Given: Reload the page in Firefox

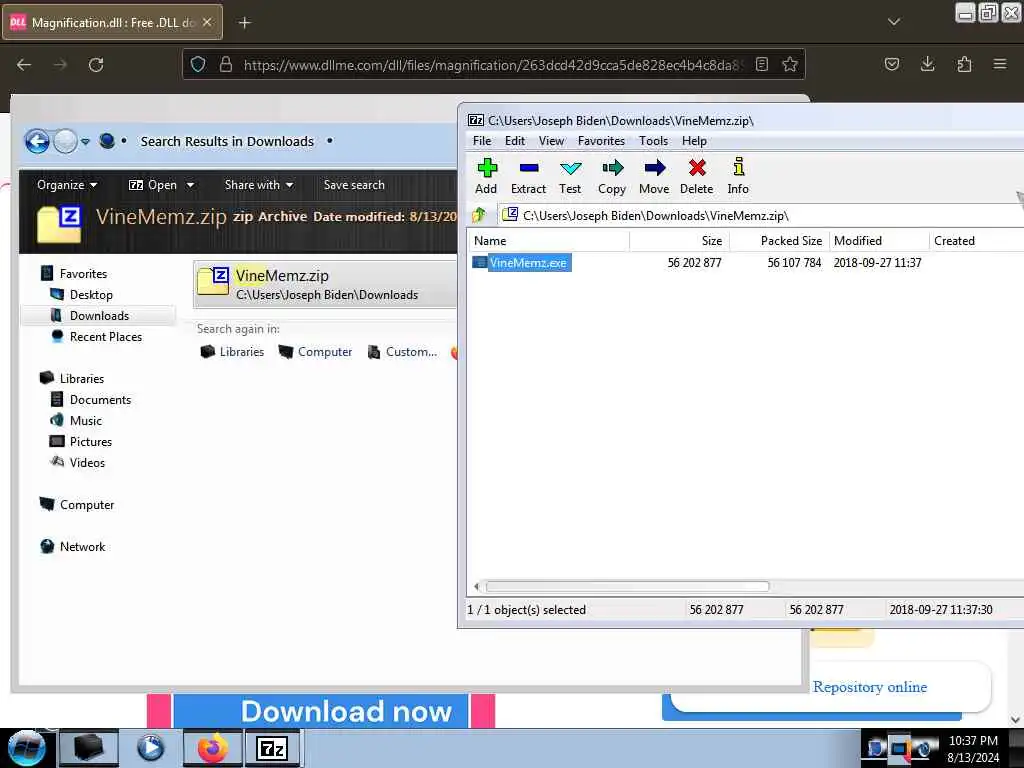Looking at the screenshot, I should pos(96,65).
